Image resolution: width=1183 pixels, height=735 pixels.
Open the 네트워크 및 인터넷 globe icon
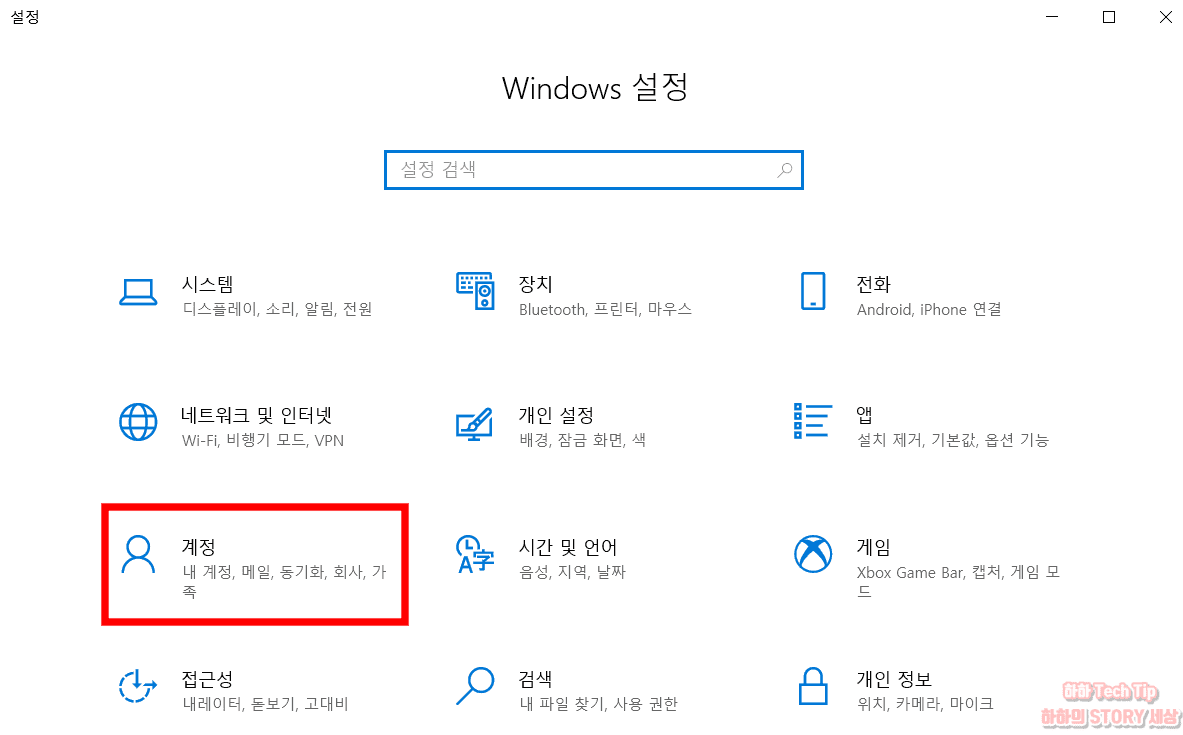click(x=138, y=422)
